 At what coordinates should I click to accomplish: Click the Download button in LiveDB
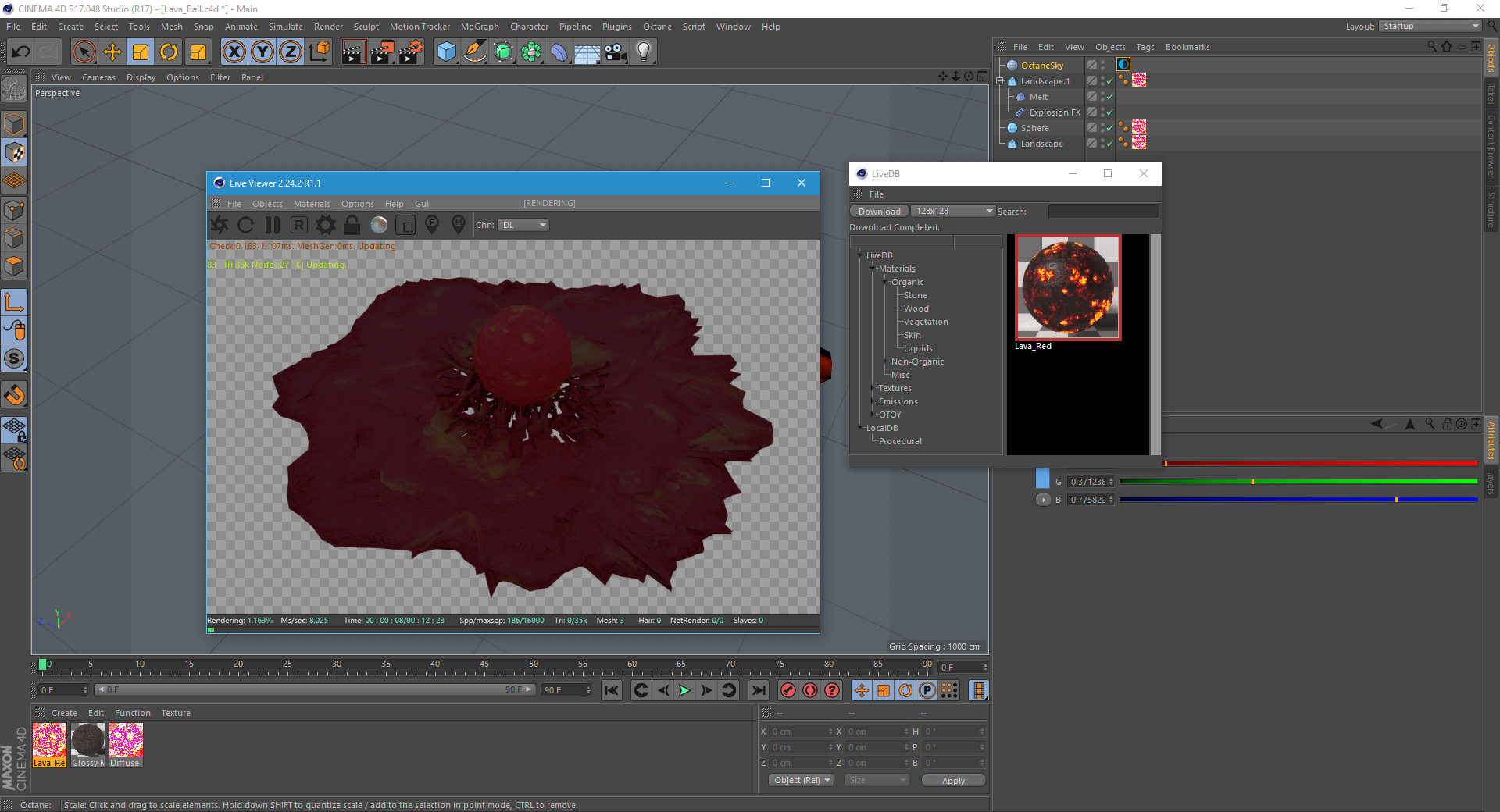coord(879,212)
